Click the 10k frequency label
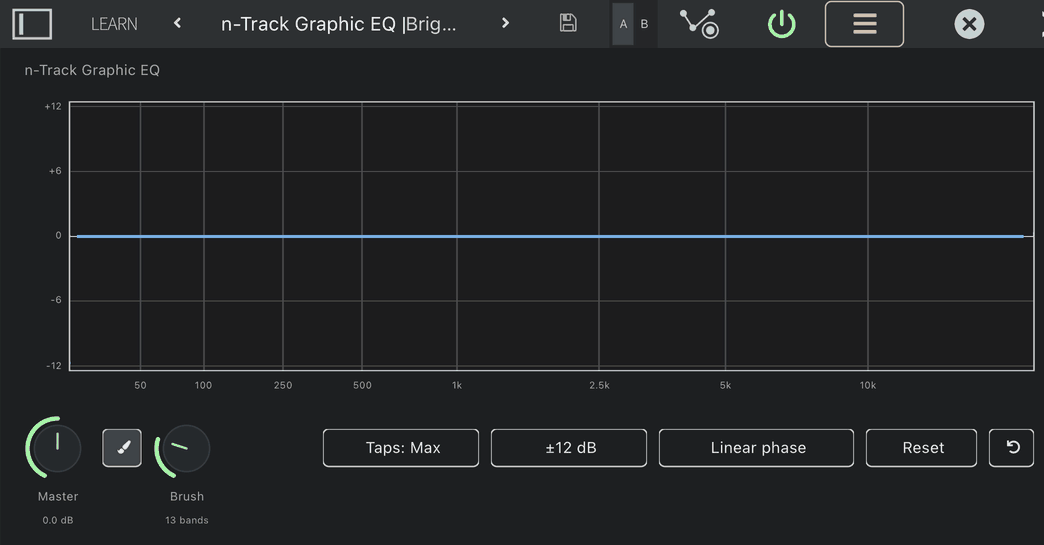 [x=868, y=385]
